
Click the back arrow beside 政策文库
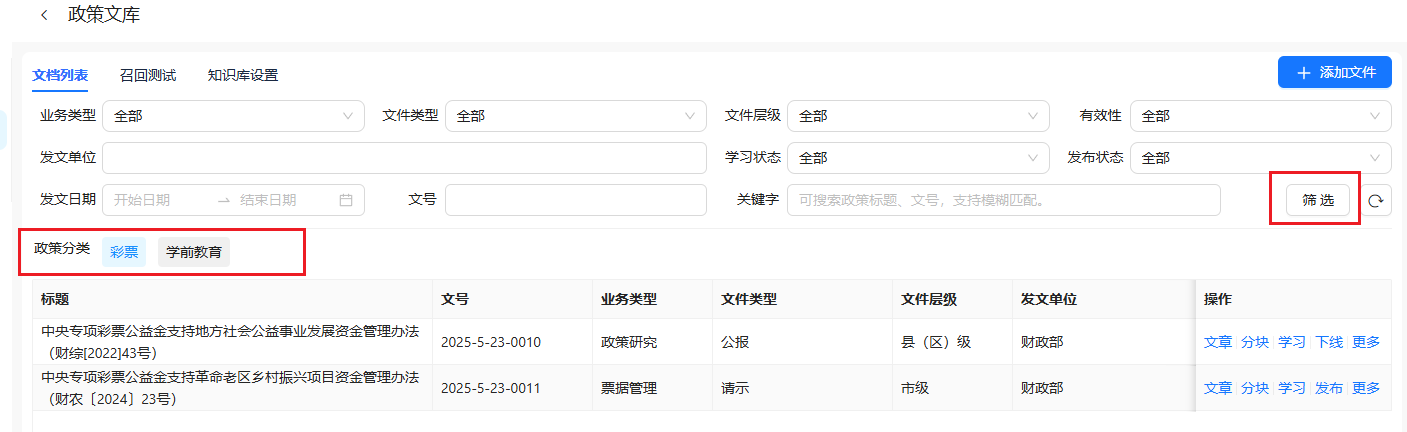(44, 15)
